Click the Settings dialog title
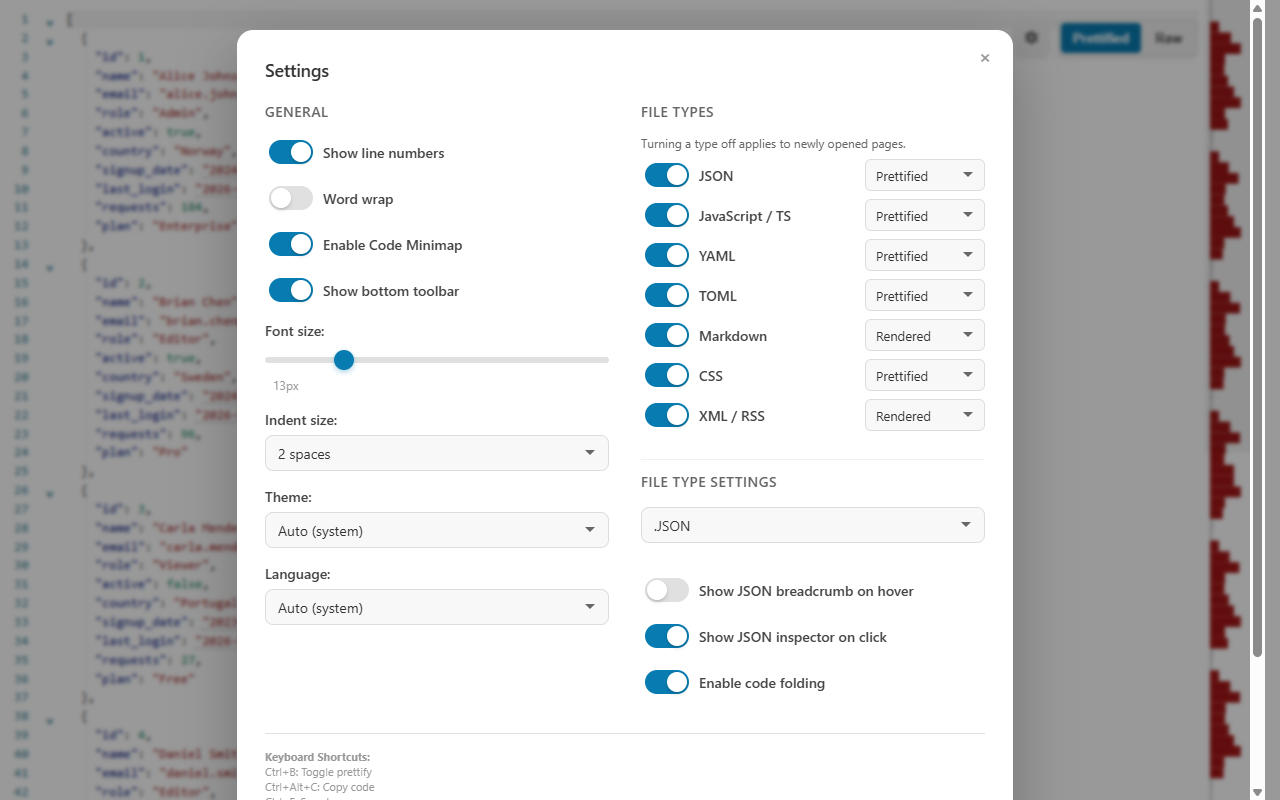Image resolution: width=1280 pixels, height=800 pixels. [x=297, y=71]
